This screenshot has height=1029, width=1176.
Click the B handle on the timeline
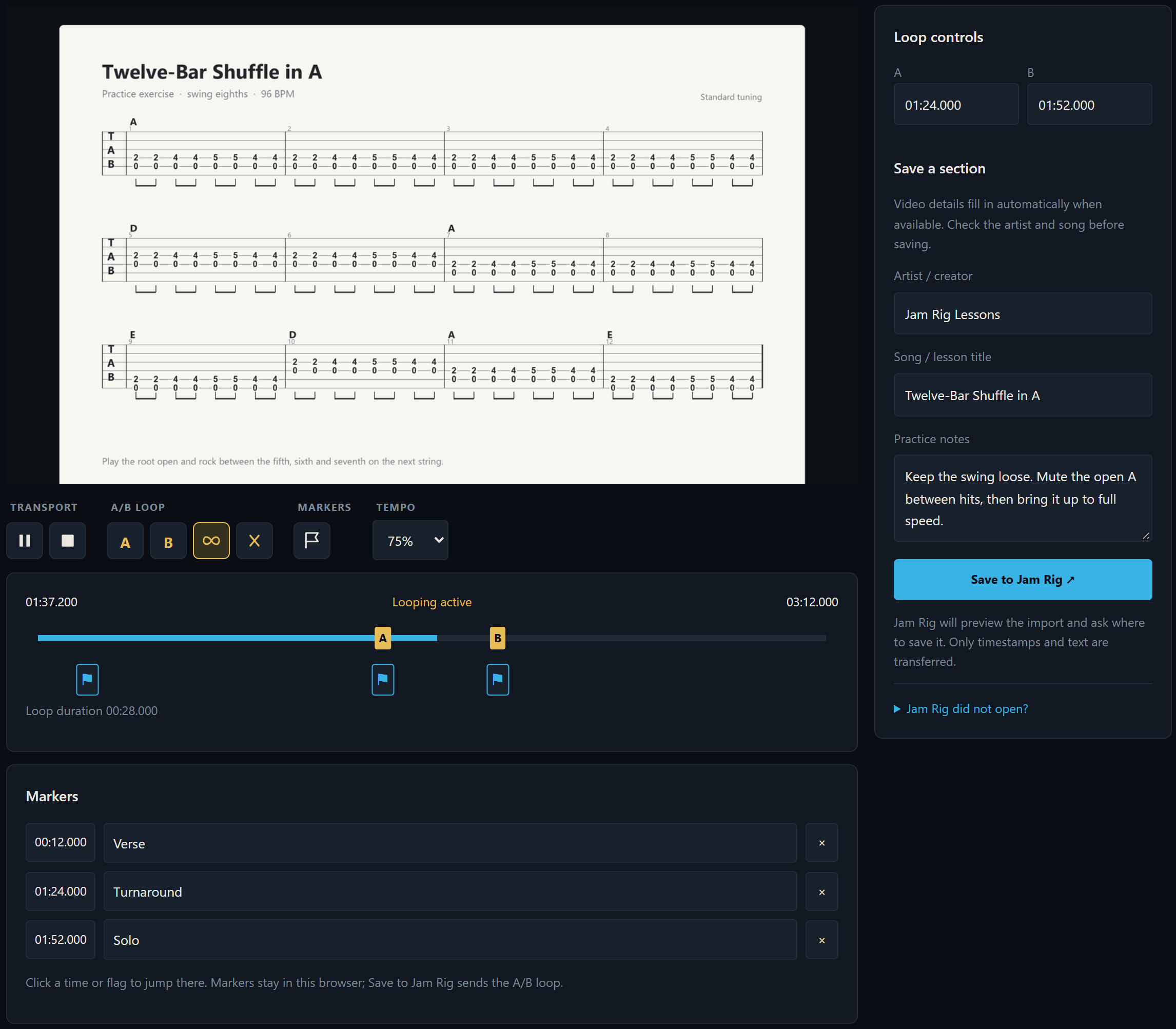[498, 638]
